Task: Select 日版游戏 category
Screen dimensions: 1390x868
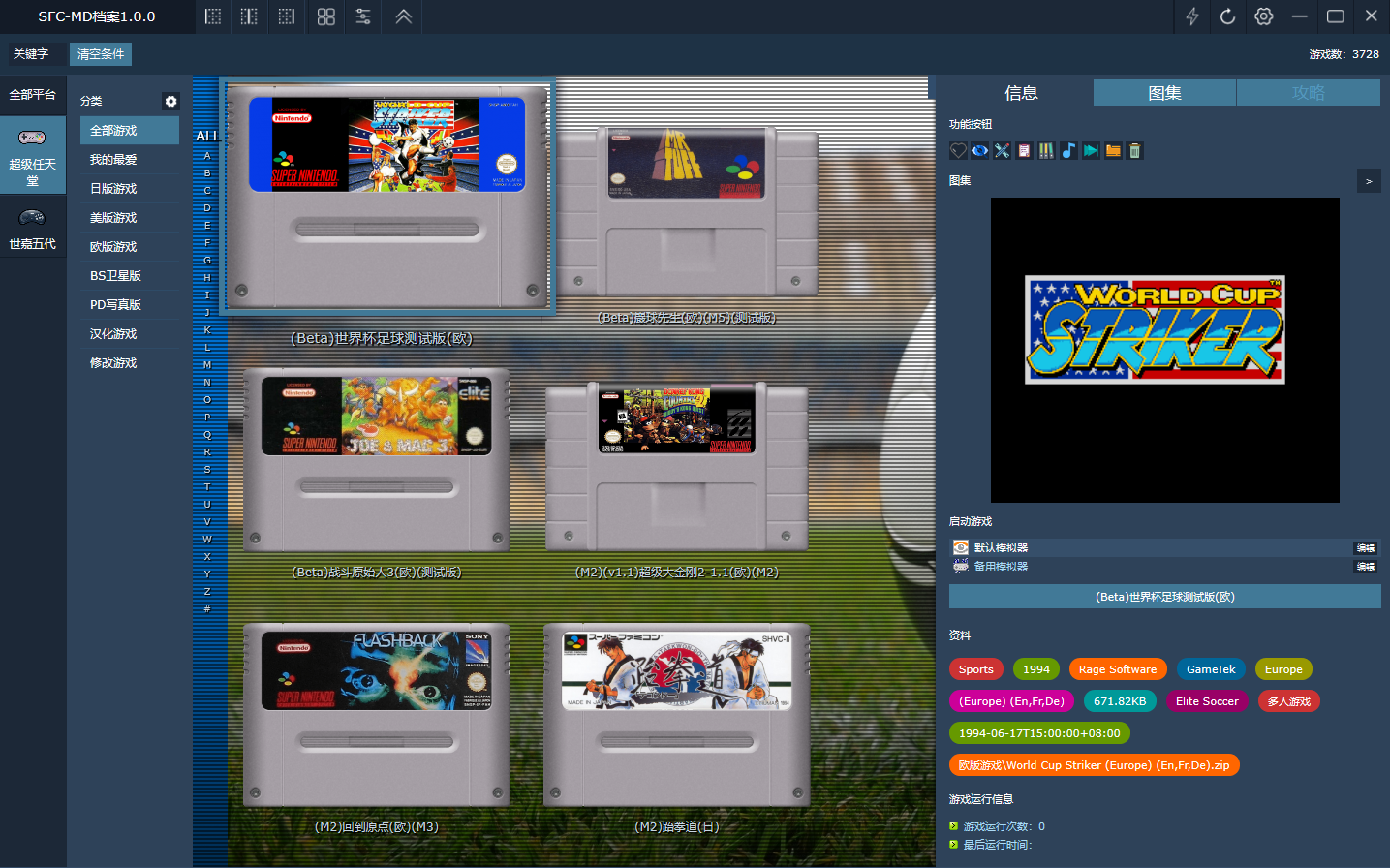Action: (130, 189)
